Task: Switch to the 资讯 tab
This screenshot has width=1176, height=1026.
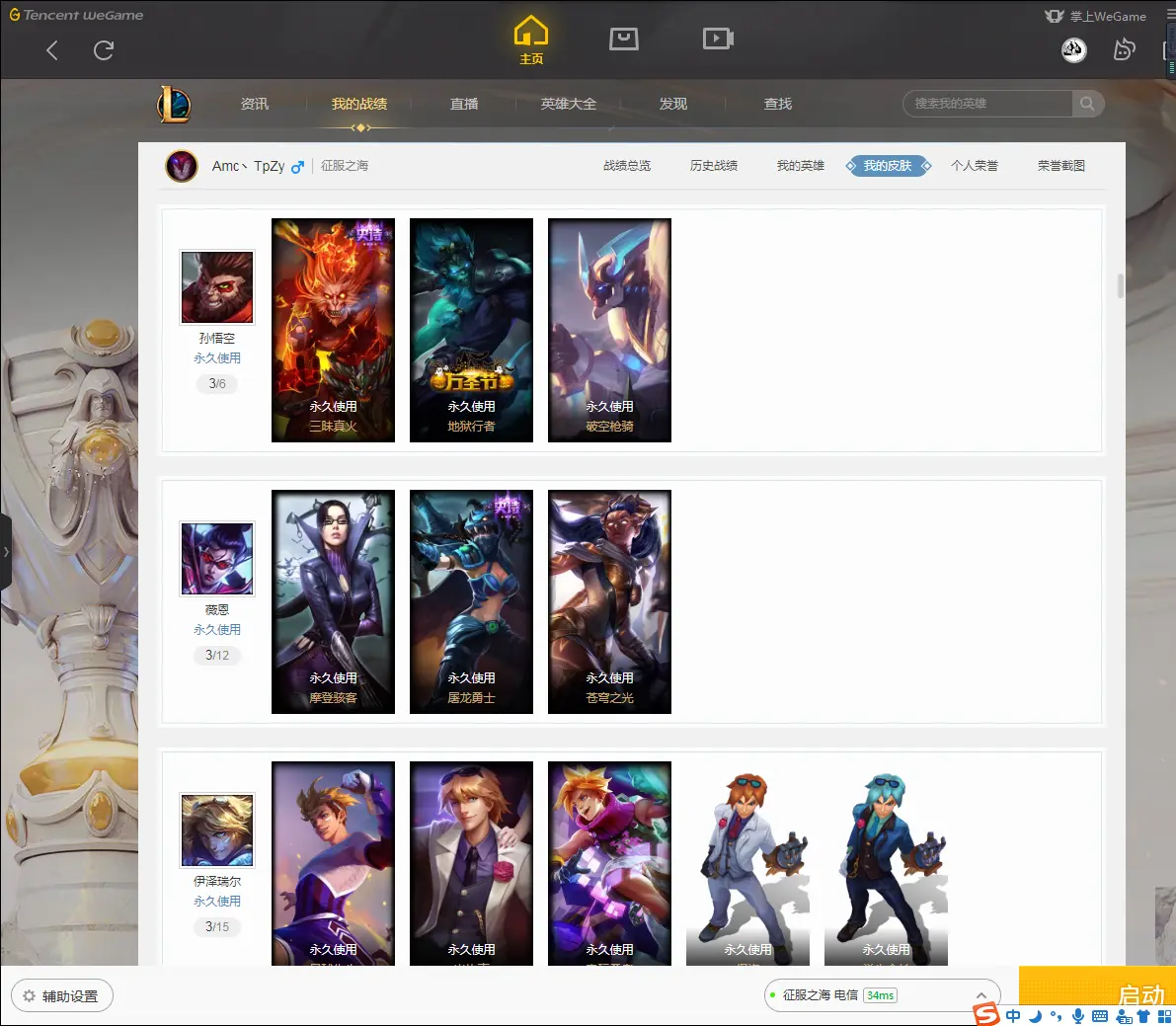Action: point(254,104)
